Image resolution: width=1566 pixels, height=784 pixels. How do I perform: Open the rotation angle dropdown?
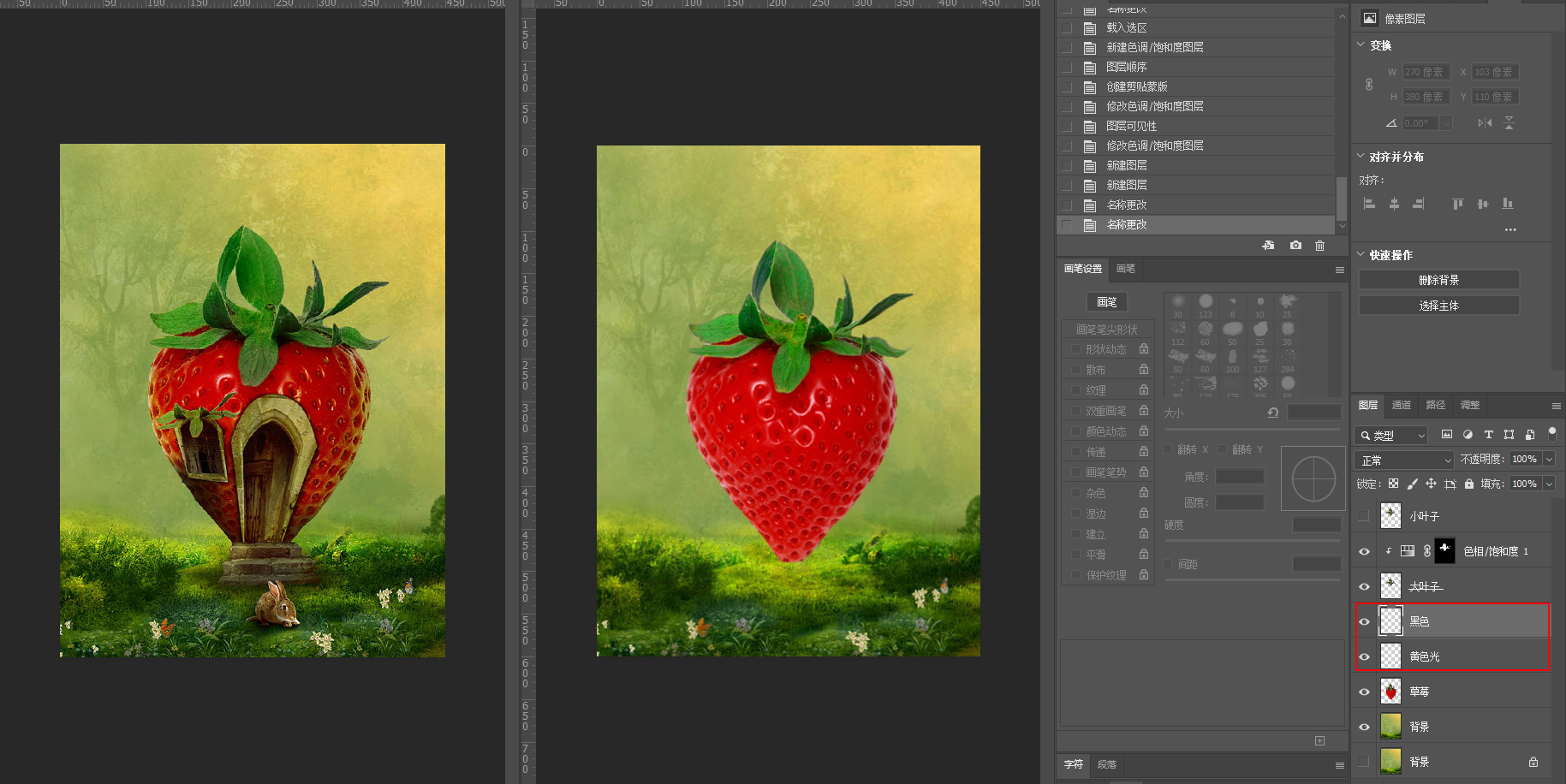coord(1447,123)
